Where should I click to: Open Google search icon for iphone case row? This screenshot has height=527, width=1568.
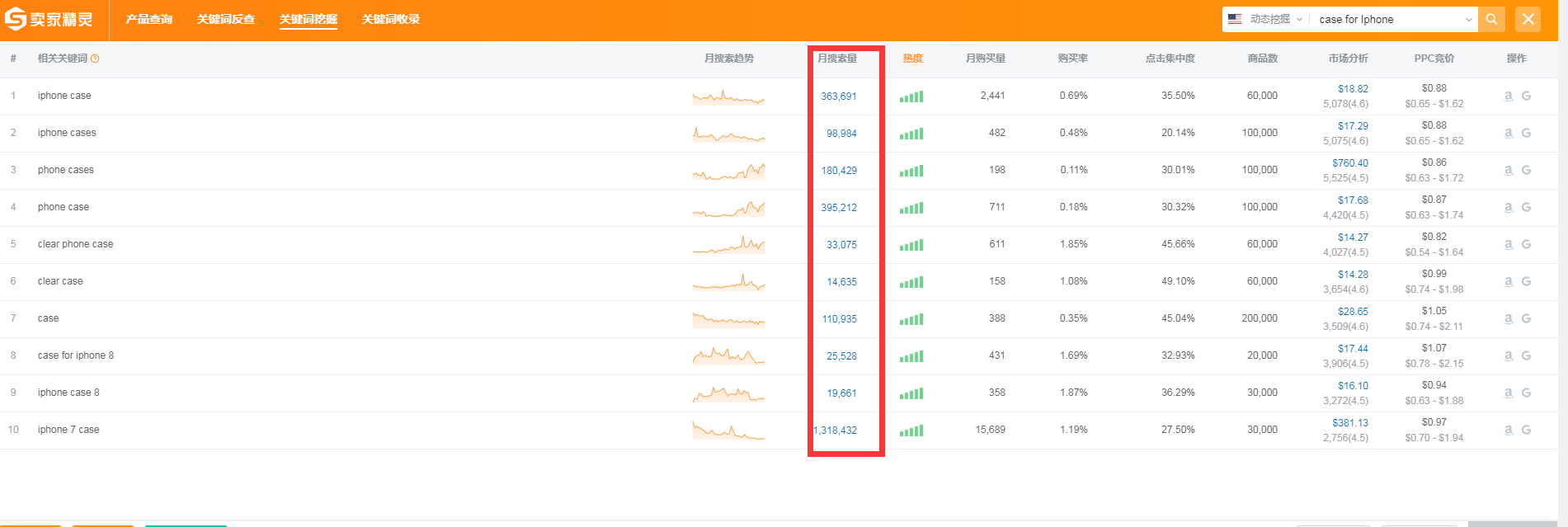(x=1526, y=96)
